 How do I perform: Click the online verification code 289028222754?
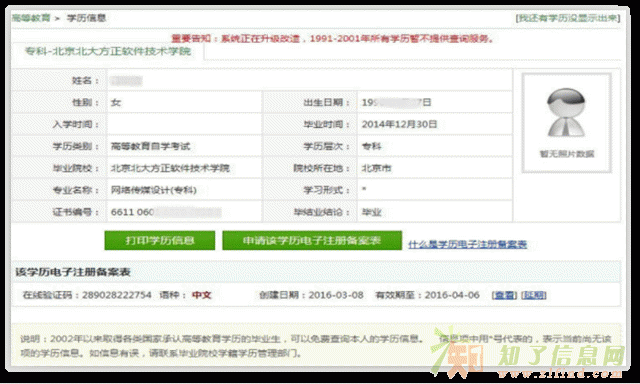[117, 295]
